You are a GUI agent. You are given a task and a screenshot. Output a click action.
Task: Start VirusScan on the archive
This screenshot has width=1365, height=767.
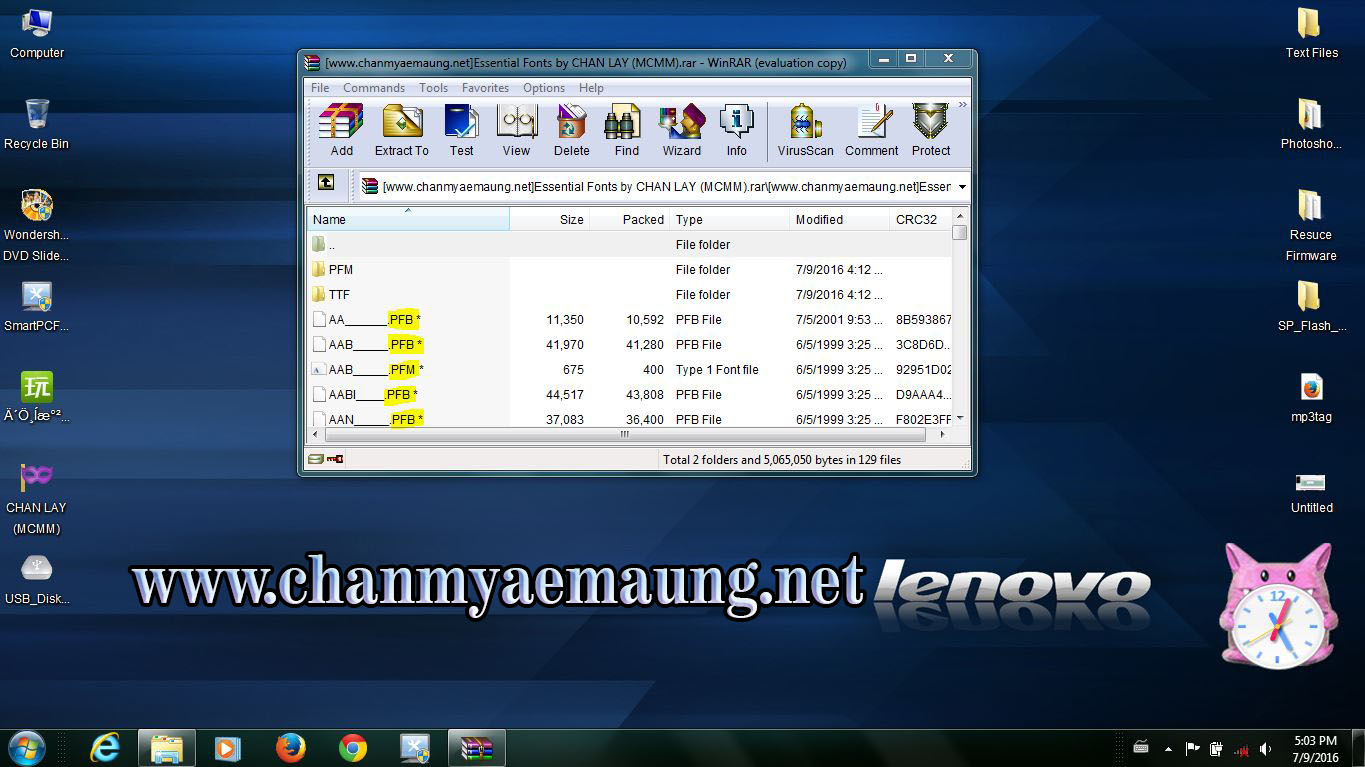805,130
